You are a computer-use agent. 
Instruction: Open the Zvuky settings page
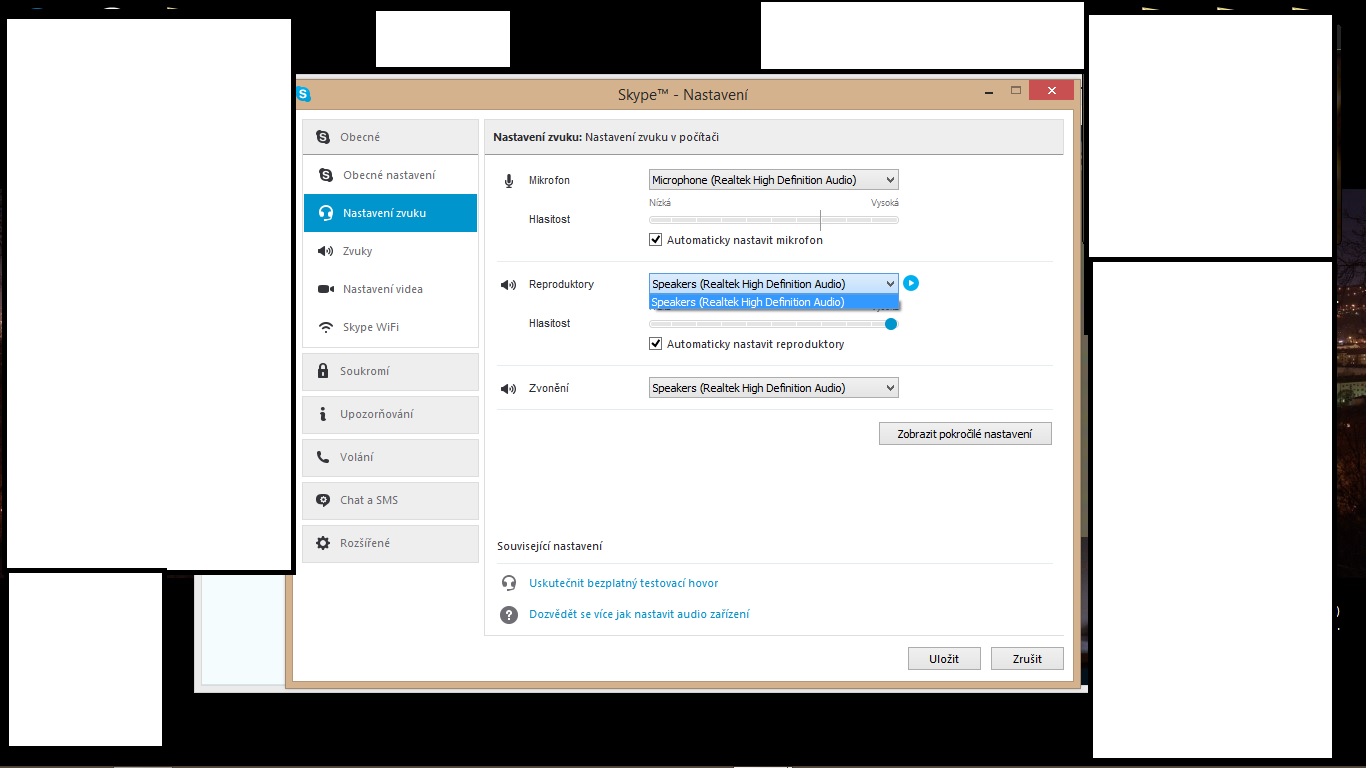[391, 251]
